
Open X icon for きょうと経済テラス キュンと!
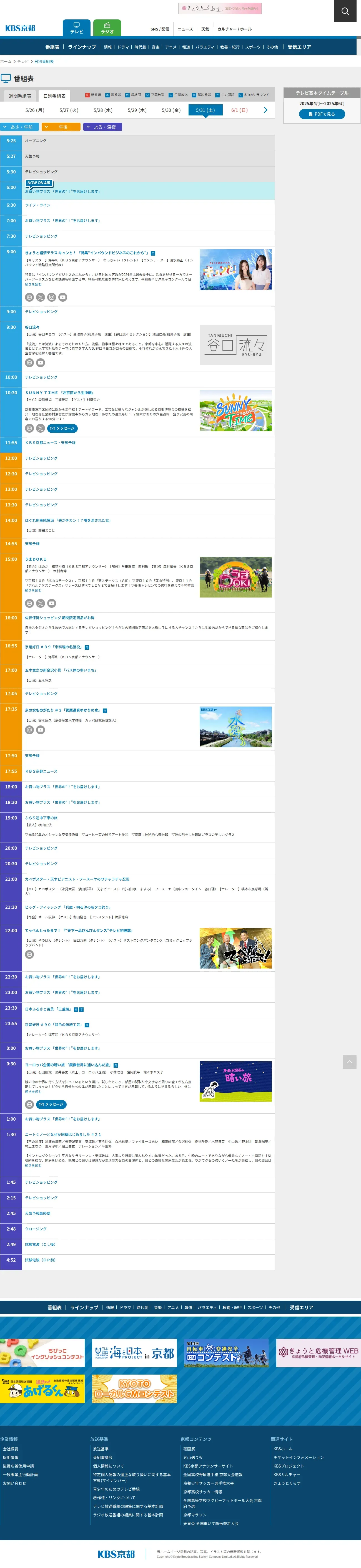point(40,297)
